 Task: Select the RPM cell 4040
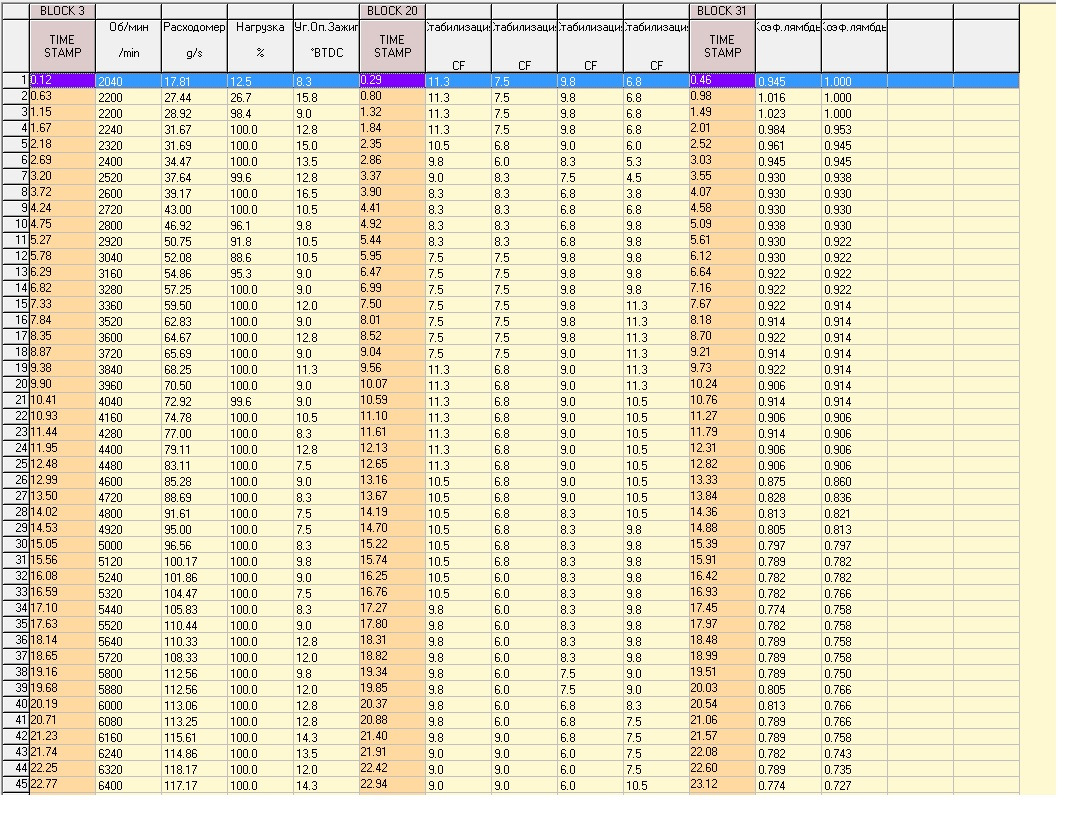128,402
